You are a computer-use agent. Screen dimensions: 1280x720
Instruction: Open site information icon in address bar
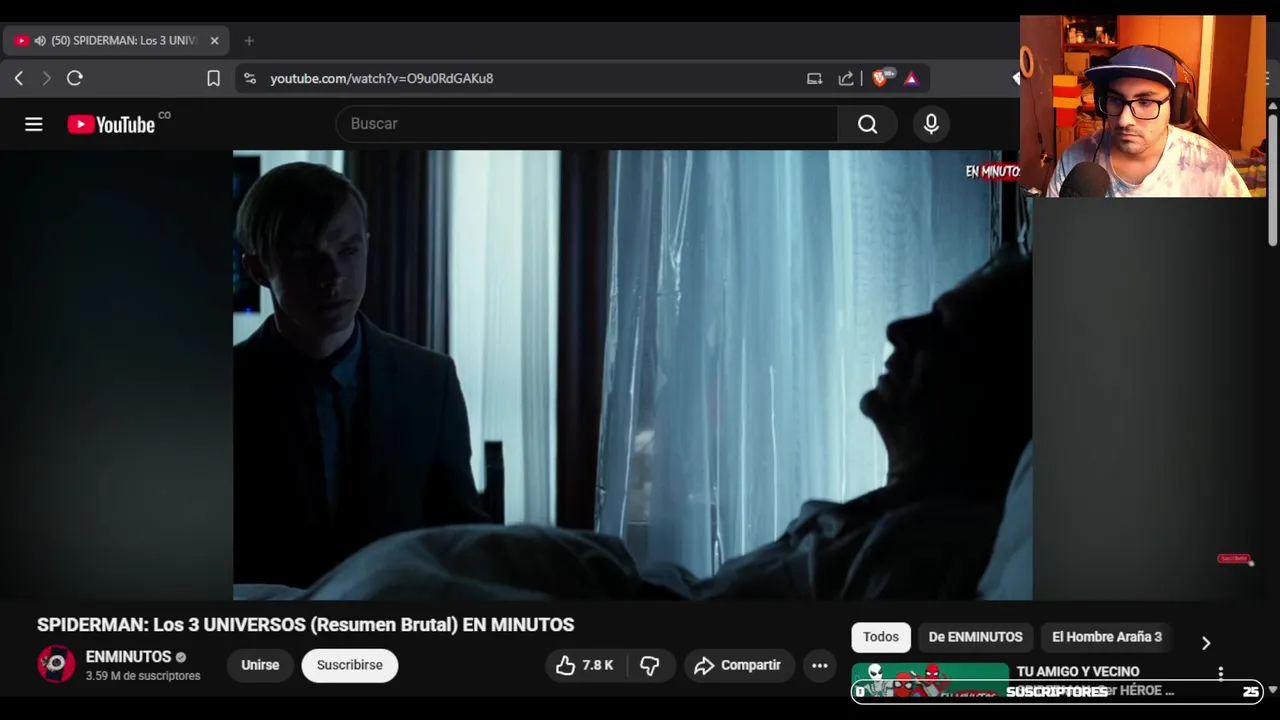(250, 78)
